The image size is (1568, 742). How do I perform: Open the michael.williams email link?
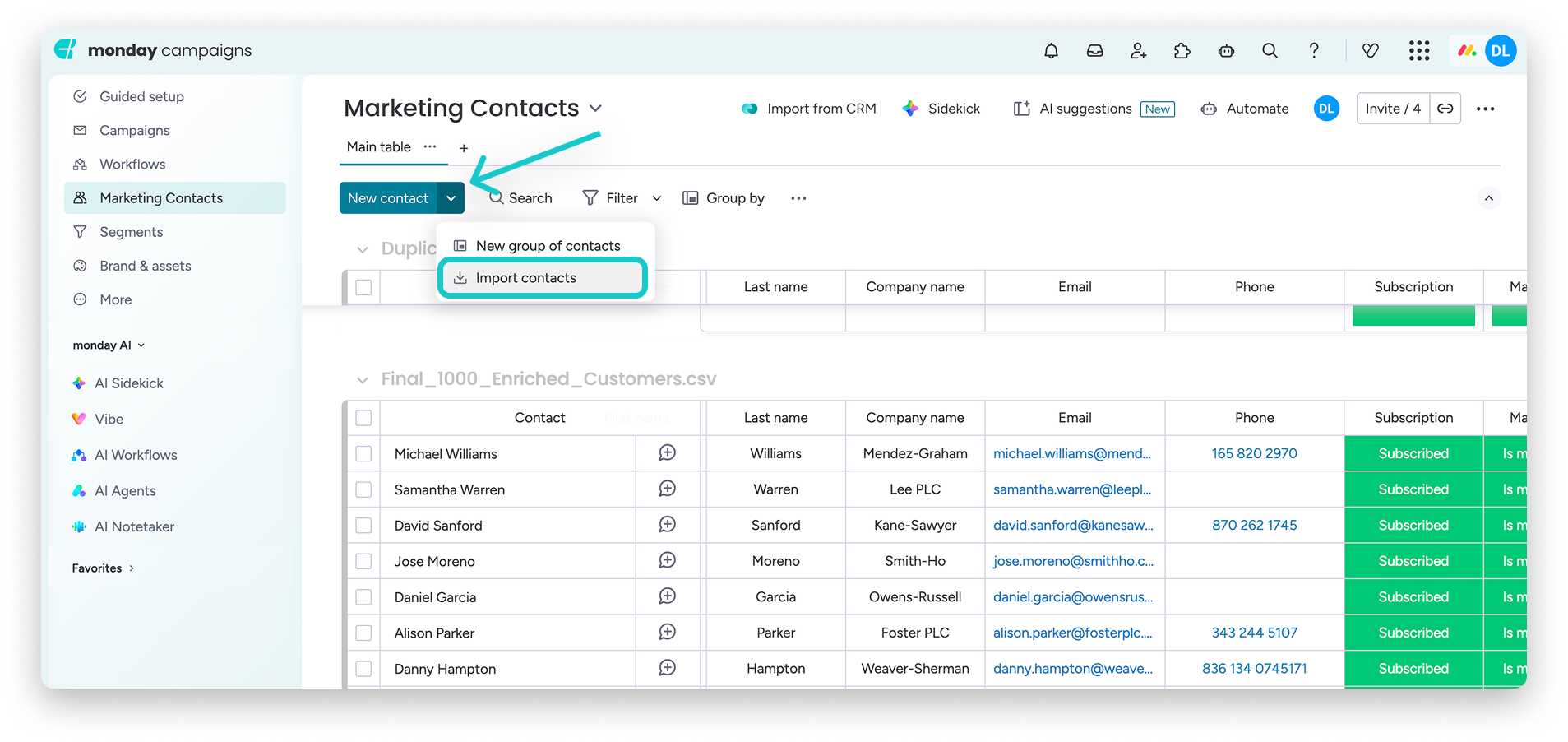coord(1072,453)
